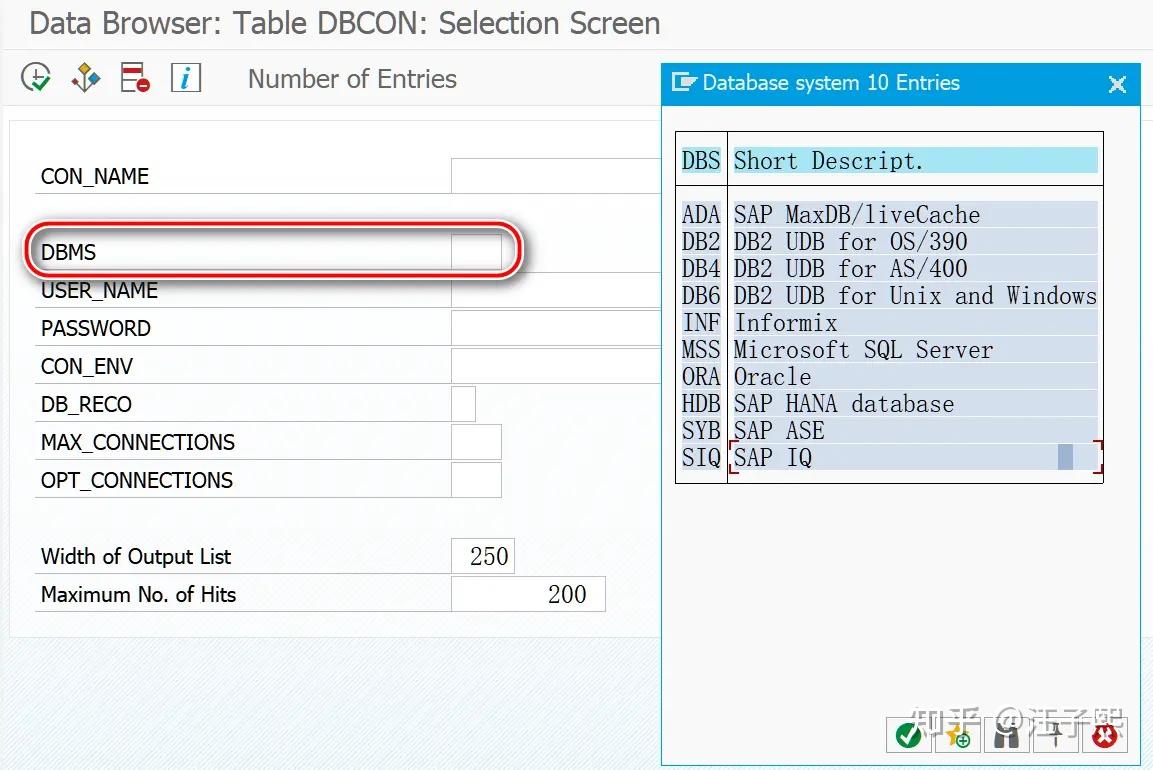Viewport: 1153px width, 770px height.
Task: Click the SYB code cell
Action: point(701,430)
